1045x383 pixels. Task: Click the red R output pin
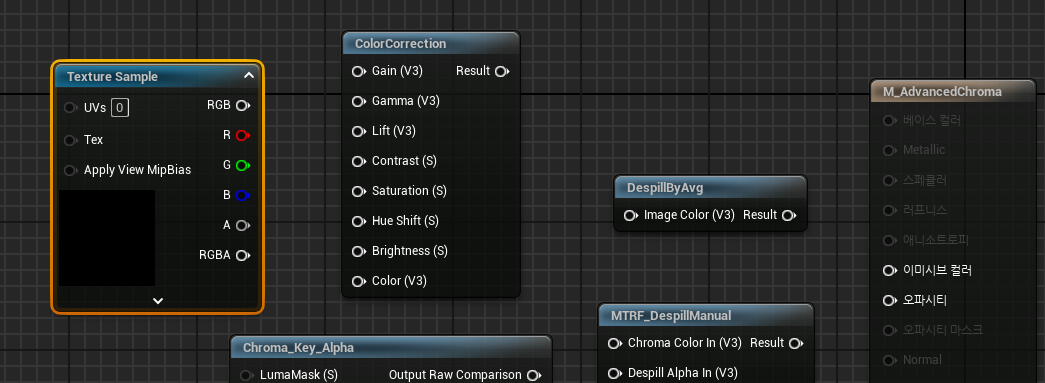coord(243,135)
